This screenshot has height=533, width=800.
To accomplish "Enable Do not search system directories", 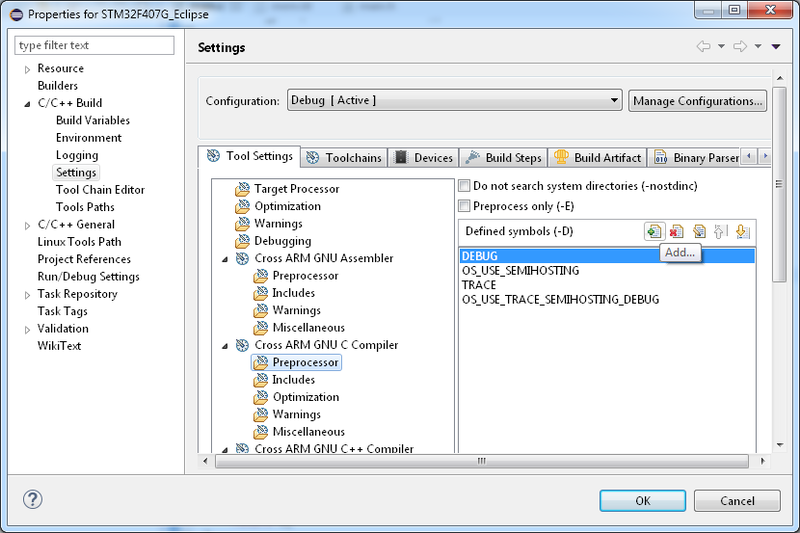I will (x=464, y=186).
